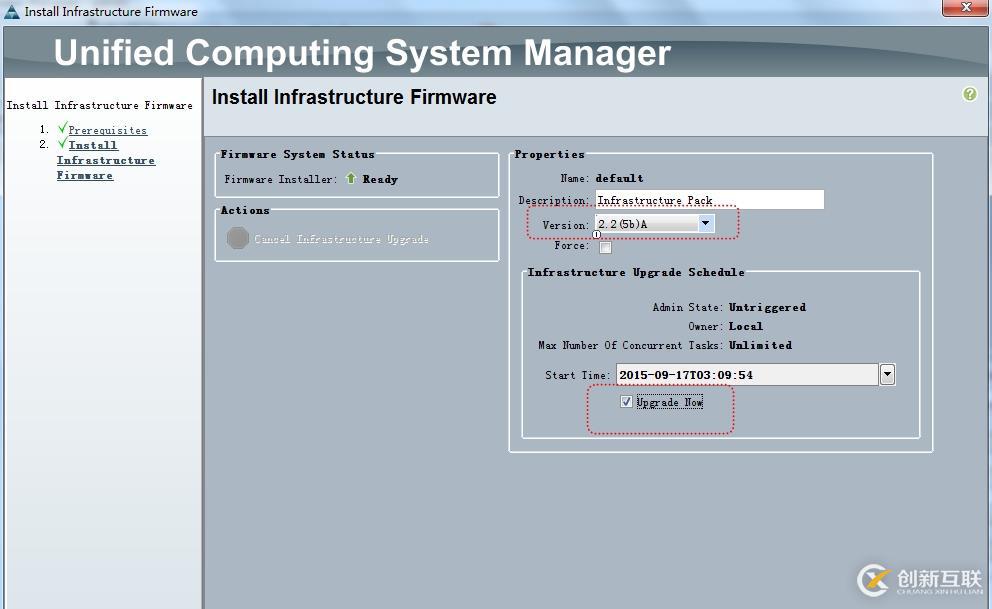
Task: Click the 'Firmware System Status' group title
Action: (297, 154)
